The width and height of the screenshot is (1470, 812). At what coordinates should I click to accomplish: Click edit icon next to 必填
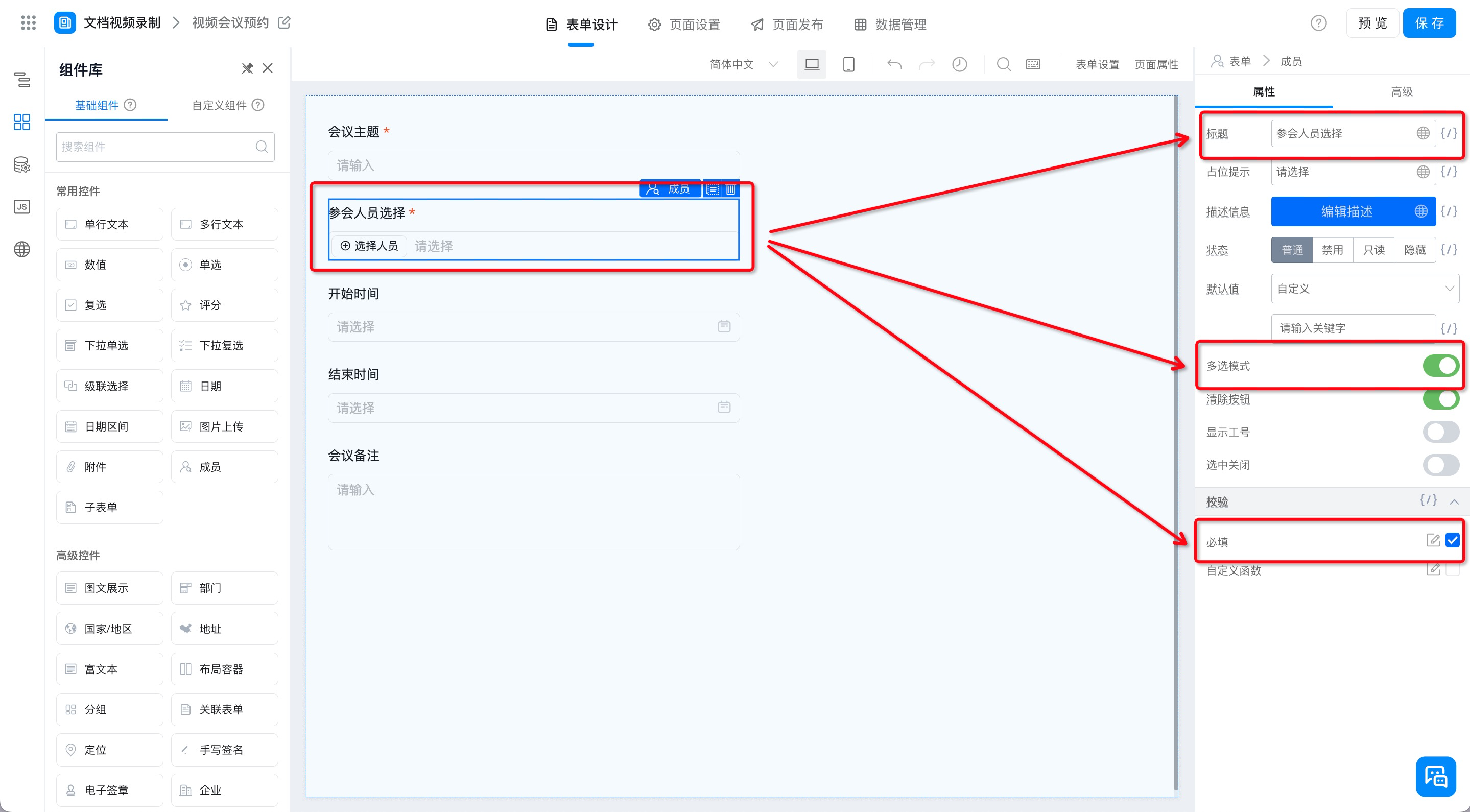tap(1433, 540)
